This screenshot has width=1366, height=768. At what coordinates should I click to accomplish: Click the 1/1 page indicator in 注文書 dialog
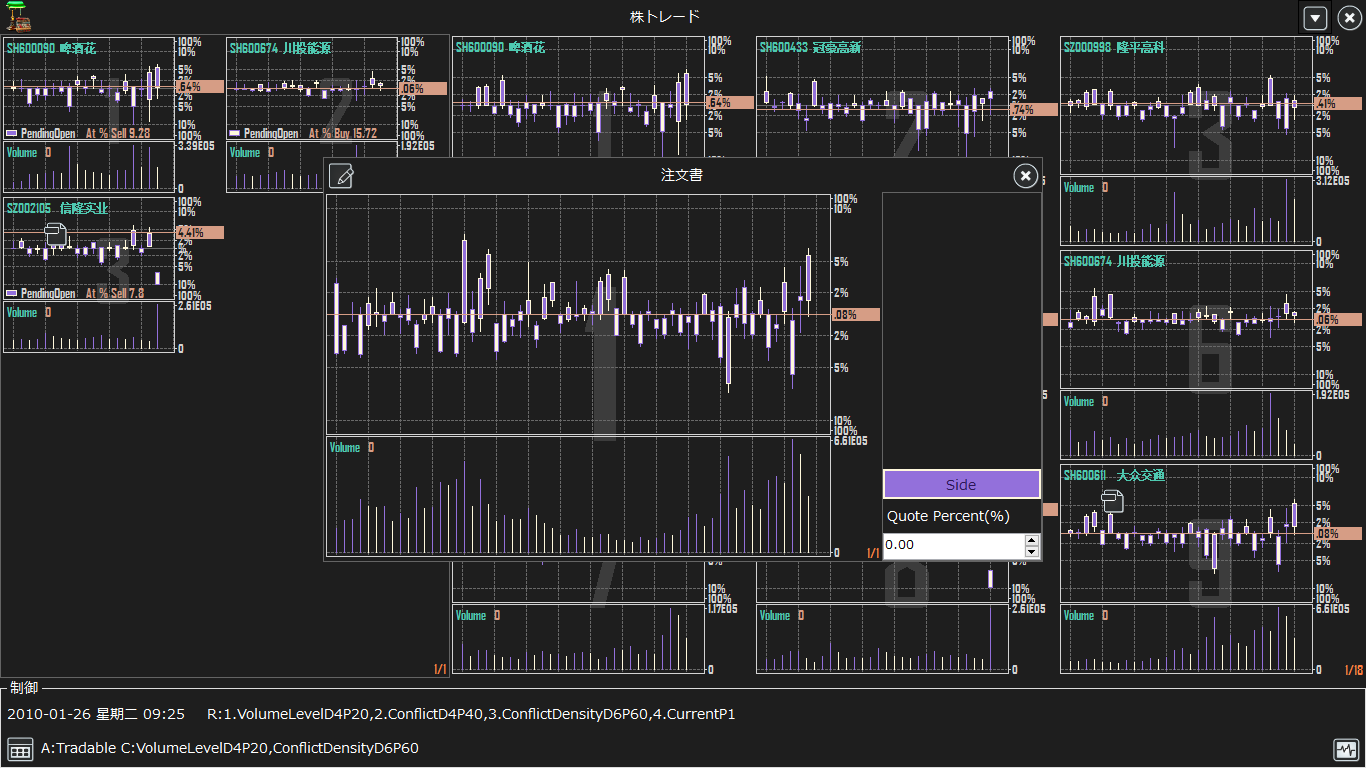[x=872, y=552]
